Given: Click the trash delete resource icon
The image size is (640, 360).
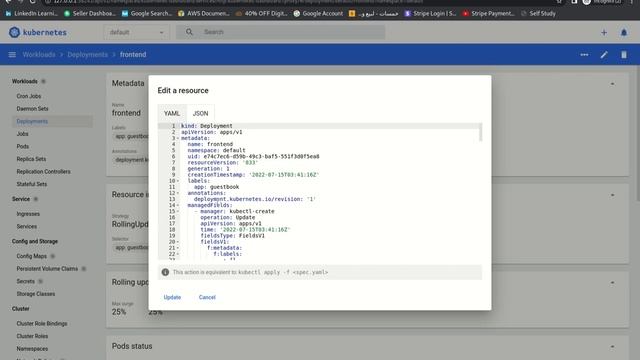Looking at the screenshot, I should (x=624, y=55).
